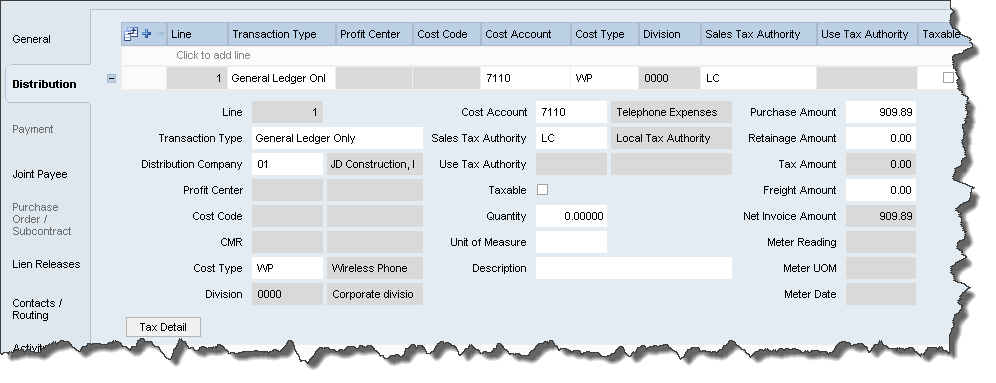Click 'Corporate divisio' description box
This screenshot has width=996, height=383.
(x=375, y=294)
